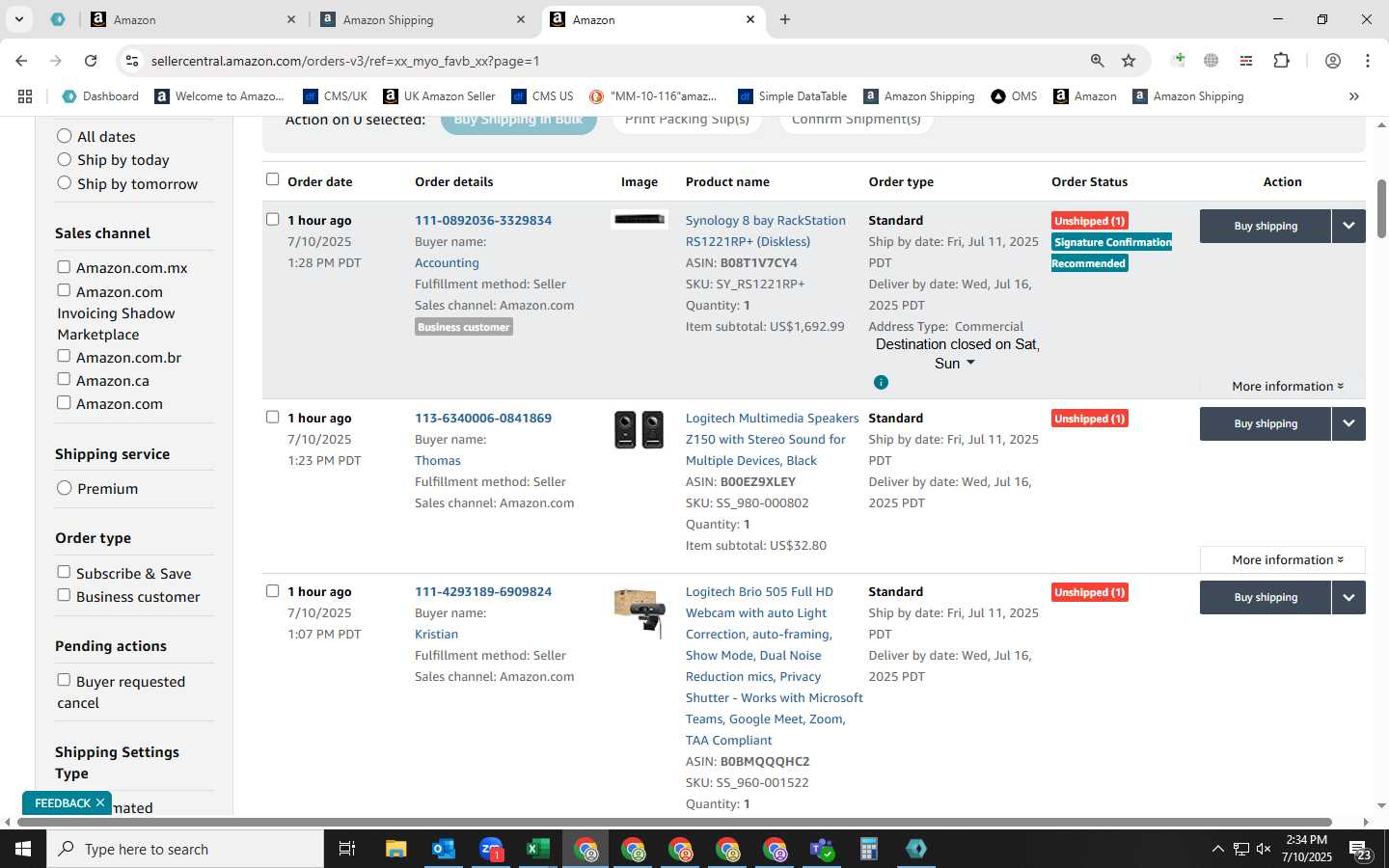Open Buy shipping dropdown for Logitech Brio order

pos(1348,597)
